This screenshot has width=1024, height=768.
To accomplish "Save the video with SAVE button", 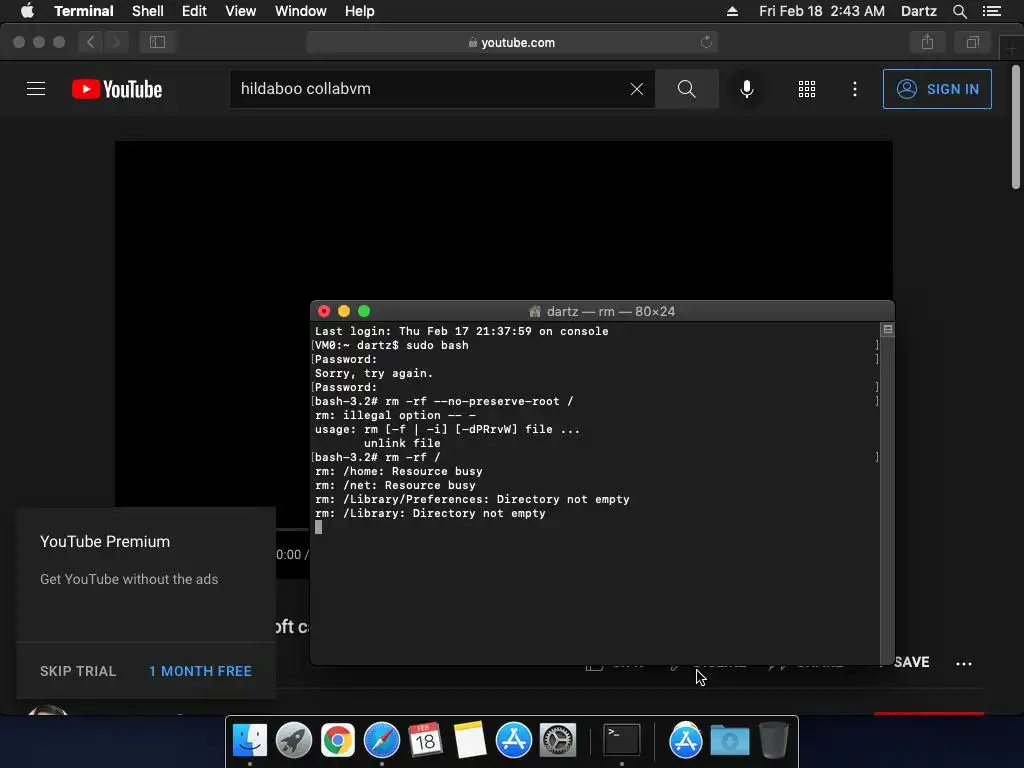I will [x=911, y=662].
